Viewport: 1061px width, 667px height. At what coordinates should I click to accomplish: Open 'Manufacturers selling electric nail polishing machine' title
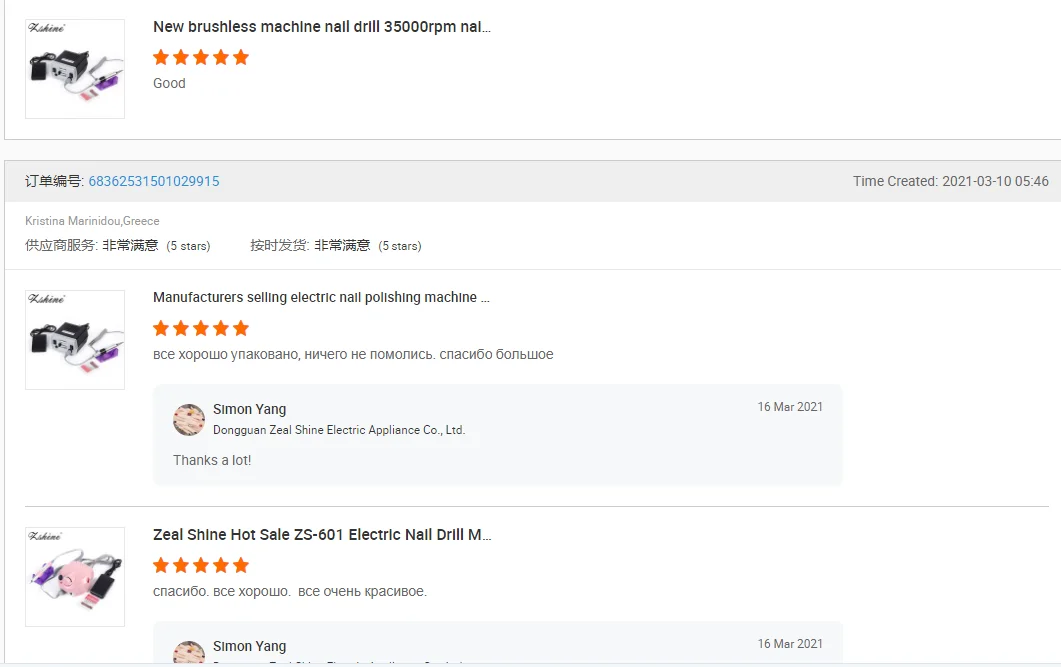[x=321, y=297]
